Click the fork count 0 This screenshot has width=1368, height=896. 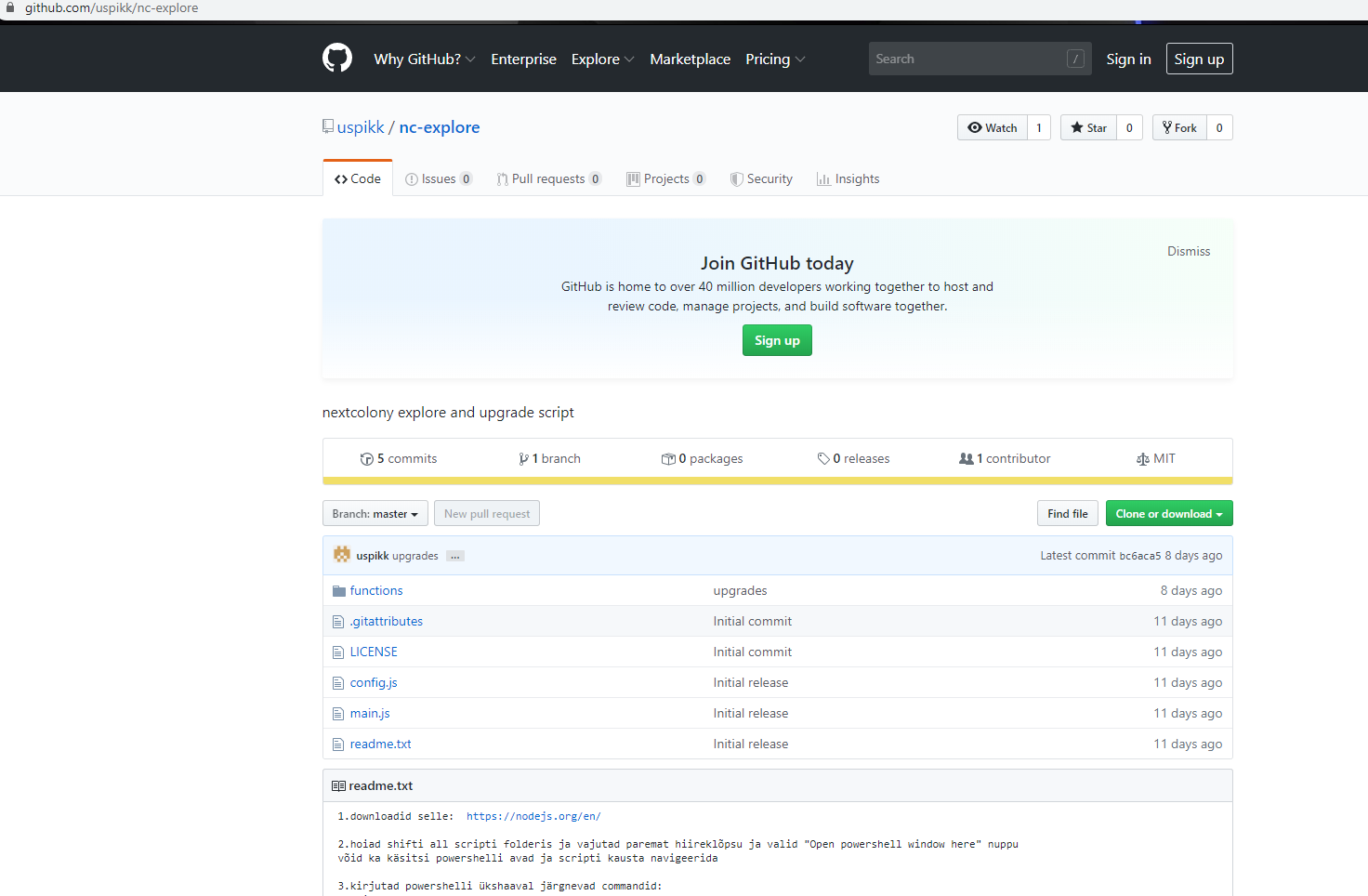pos(1219,127)
